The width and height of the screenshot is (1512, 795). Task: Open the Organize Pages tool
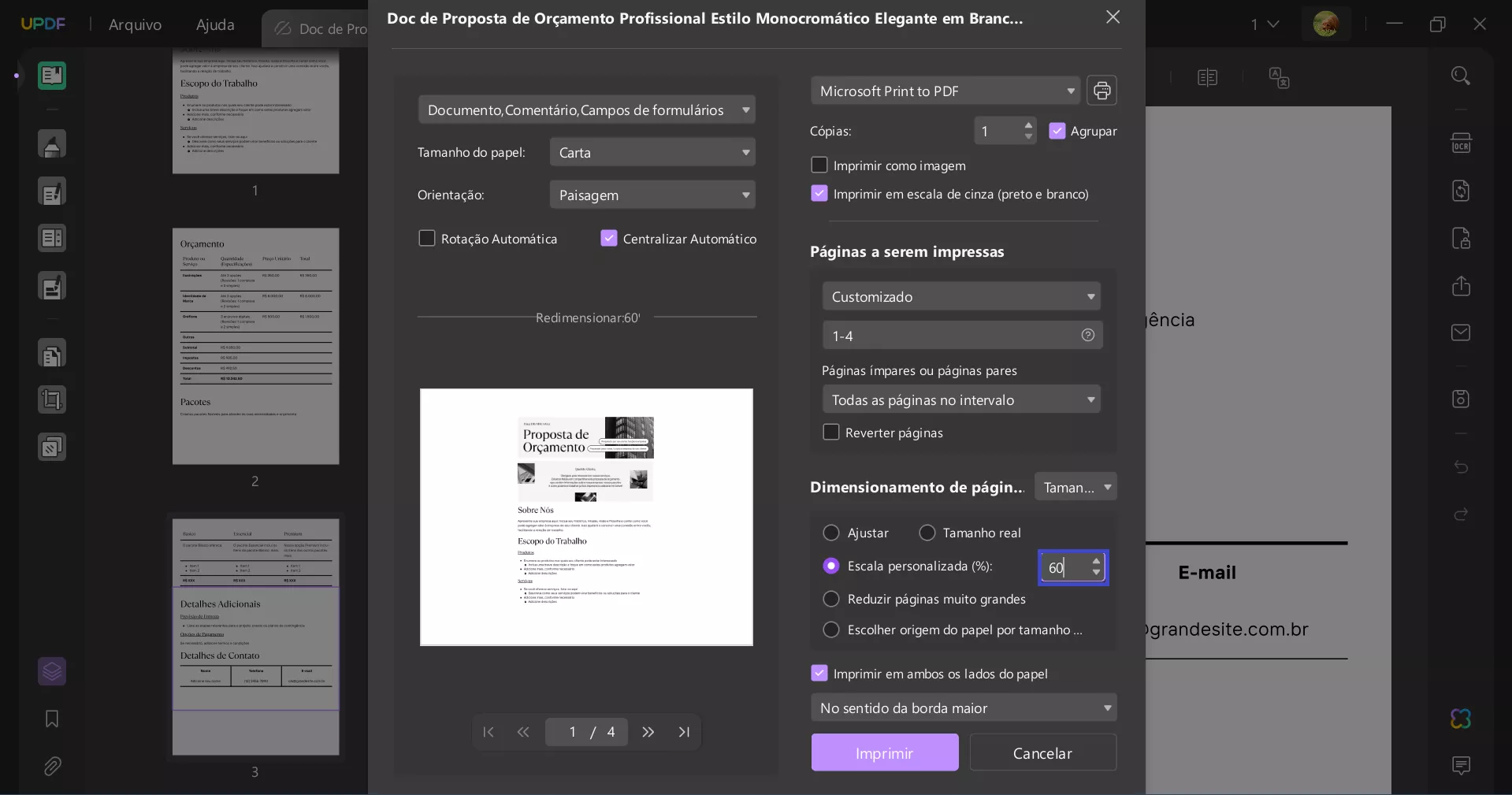click(x=53, y=353)
